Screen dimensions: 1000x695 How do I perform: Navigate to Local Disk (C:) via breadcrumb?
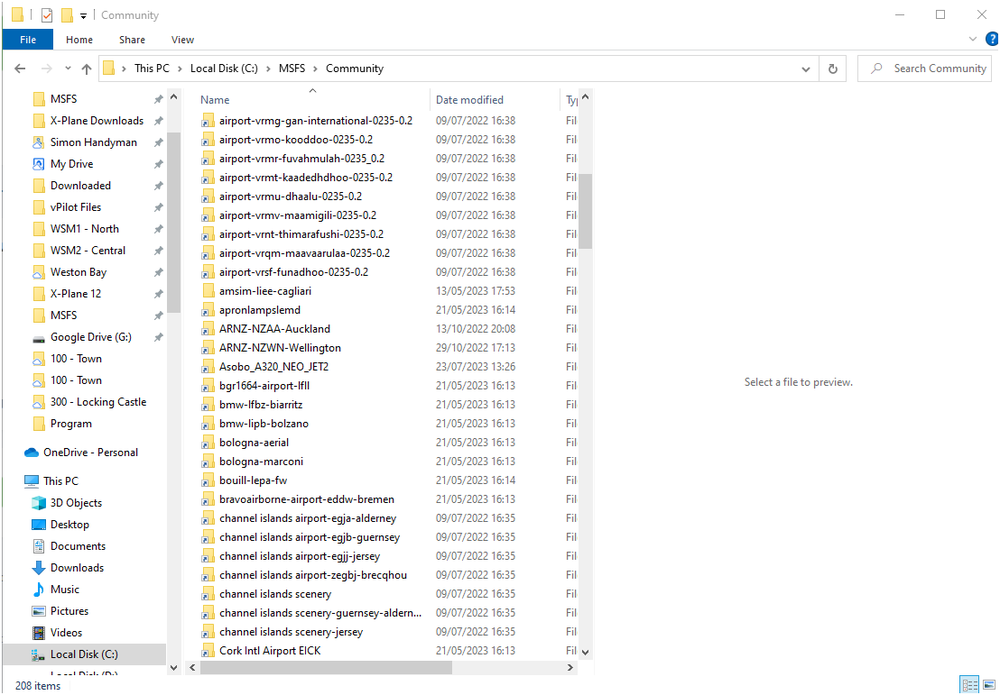click(x=222, y=68)
